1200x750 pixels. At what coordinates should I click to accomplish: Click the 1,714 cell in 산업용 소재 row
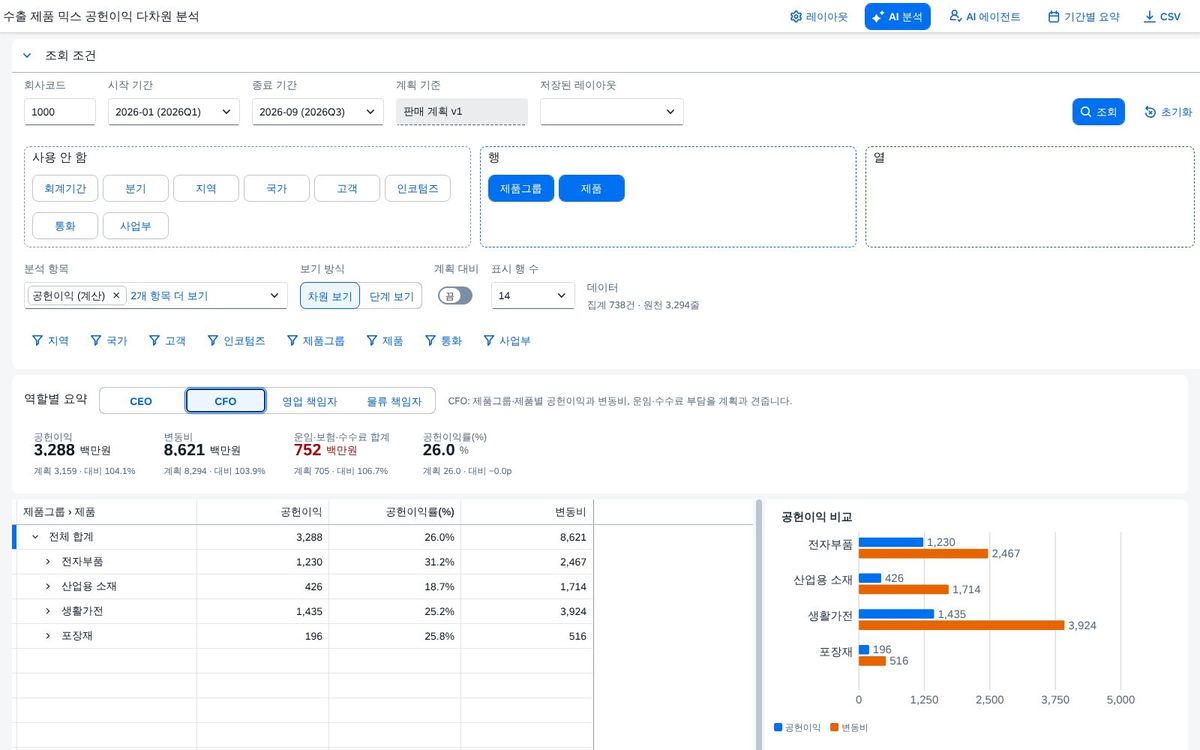coord(526,587)
